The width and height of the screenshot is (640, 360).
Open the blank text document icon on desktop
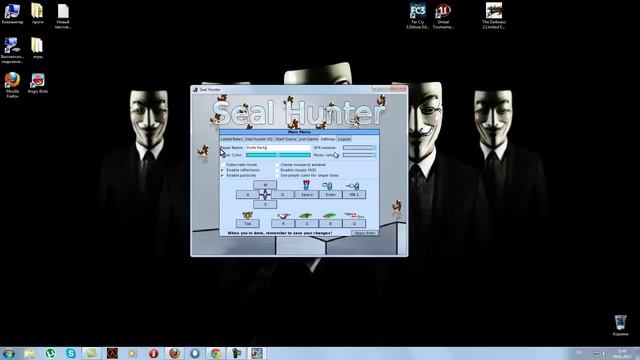tap(63, 16)
